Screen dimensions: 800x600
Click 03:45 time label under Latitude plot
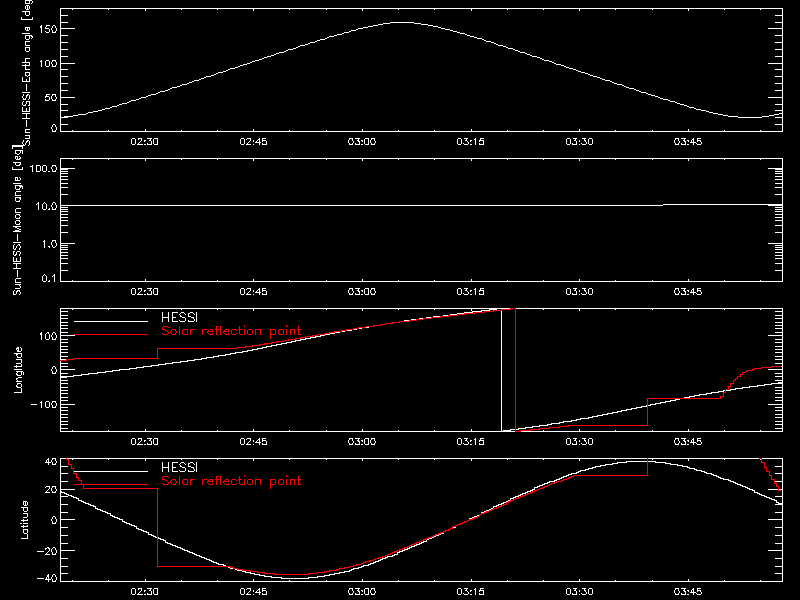pyautogui.click(x=688, y=591)
